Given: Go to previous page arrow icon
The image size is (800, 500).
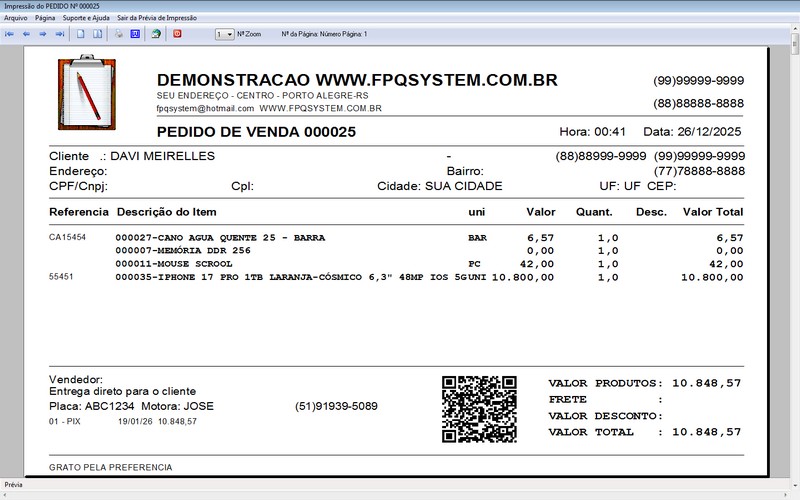Looking at the screenshot, I should 27,34.
